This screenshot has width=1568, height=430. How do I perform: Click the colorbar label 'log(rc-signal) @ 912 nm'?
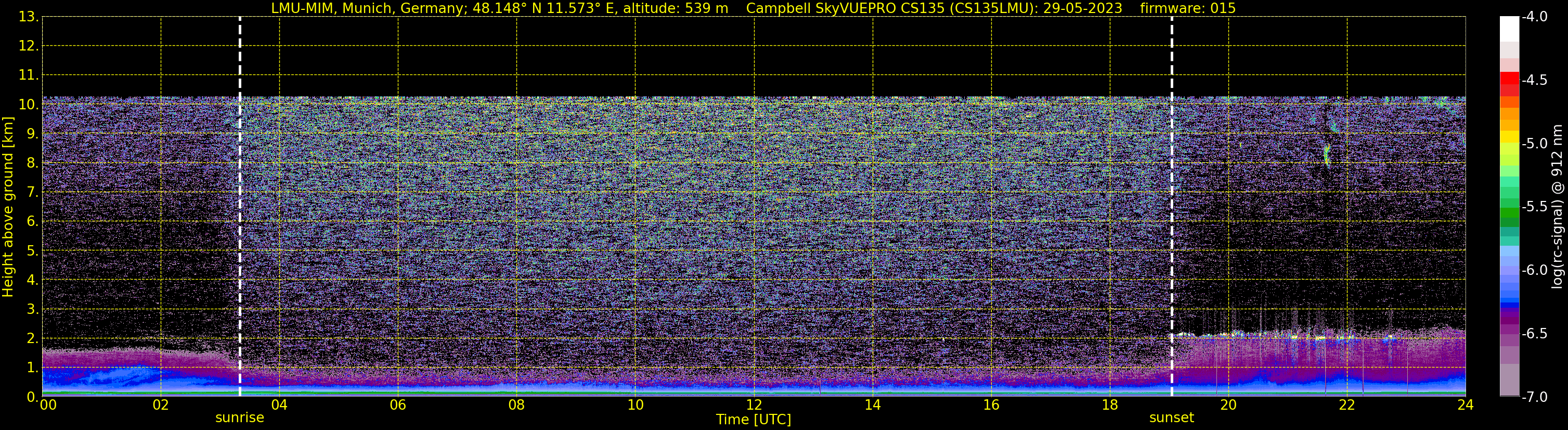(x=1557, y=207)
